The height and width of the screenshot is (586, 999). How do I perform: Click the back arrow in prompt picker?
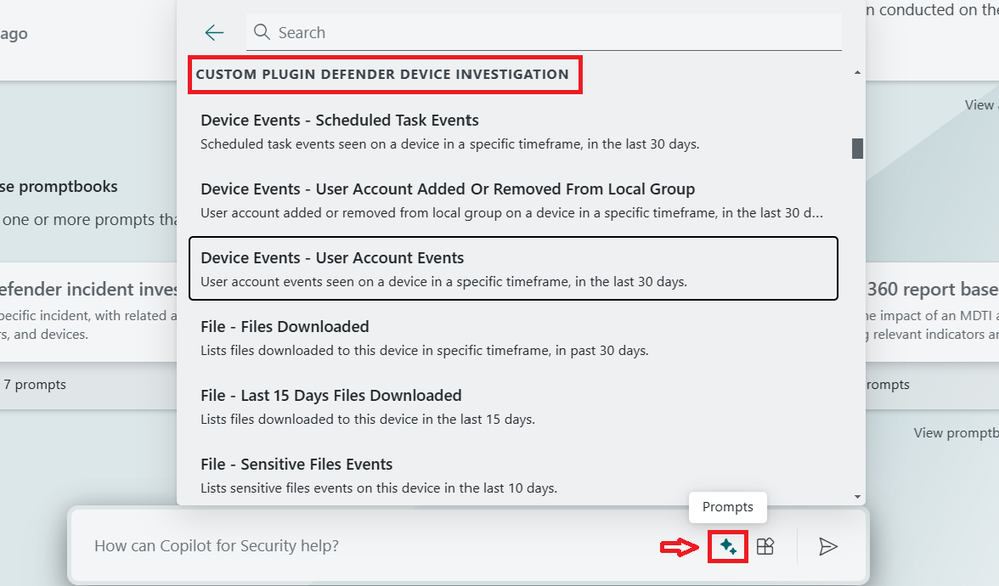click(x=214, y=32)
